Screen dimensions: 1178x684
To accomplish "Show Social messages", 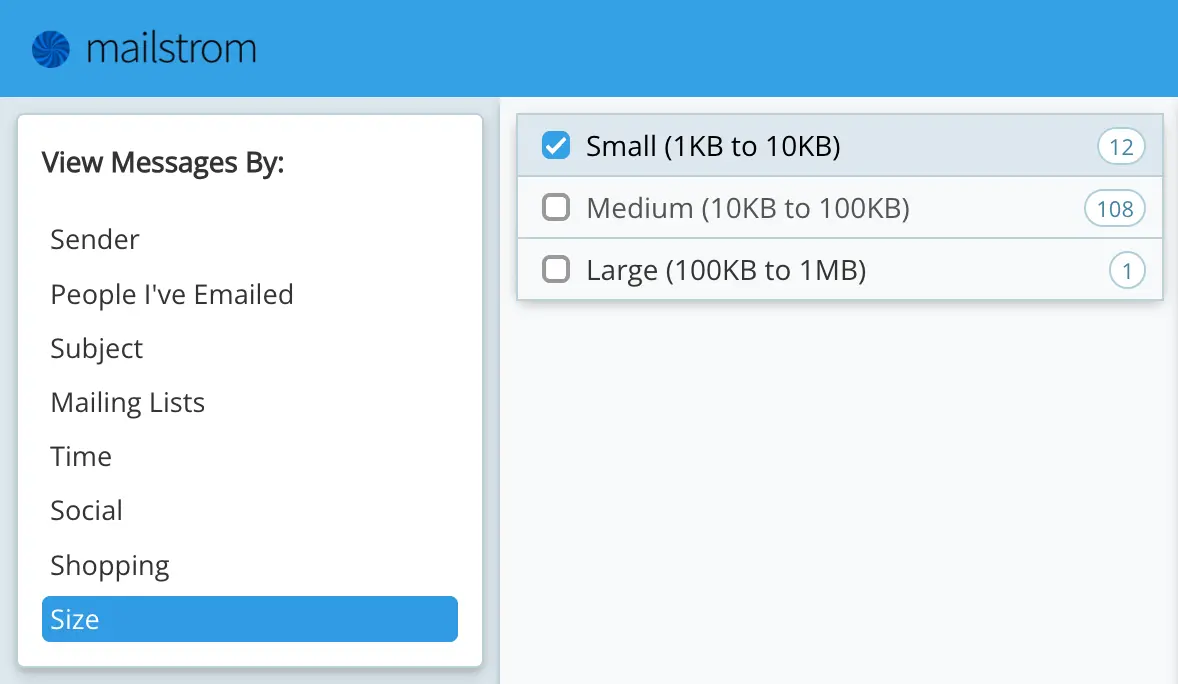I will point(87,511).
